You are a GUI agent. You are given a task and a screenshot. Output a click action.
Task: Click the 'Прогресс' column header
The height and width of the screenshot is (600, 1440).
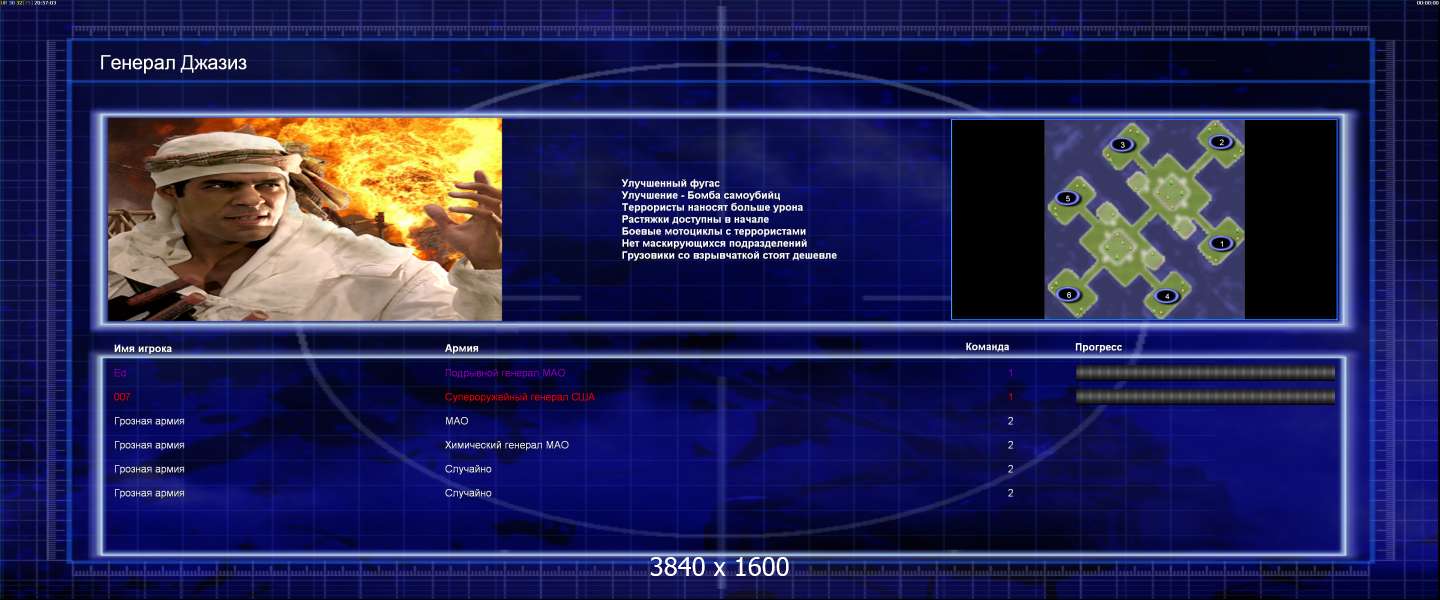(1098, 347)
